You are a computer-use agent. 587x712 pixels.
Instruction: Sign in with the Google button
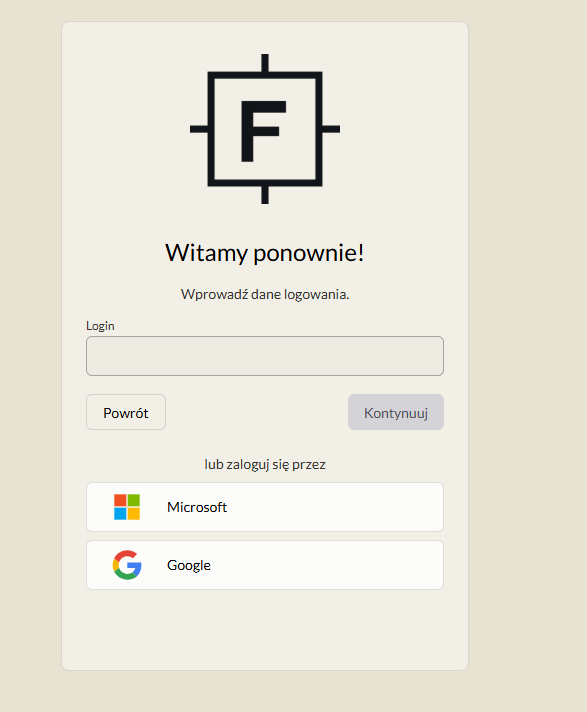tap(265, 565)
